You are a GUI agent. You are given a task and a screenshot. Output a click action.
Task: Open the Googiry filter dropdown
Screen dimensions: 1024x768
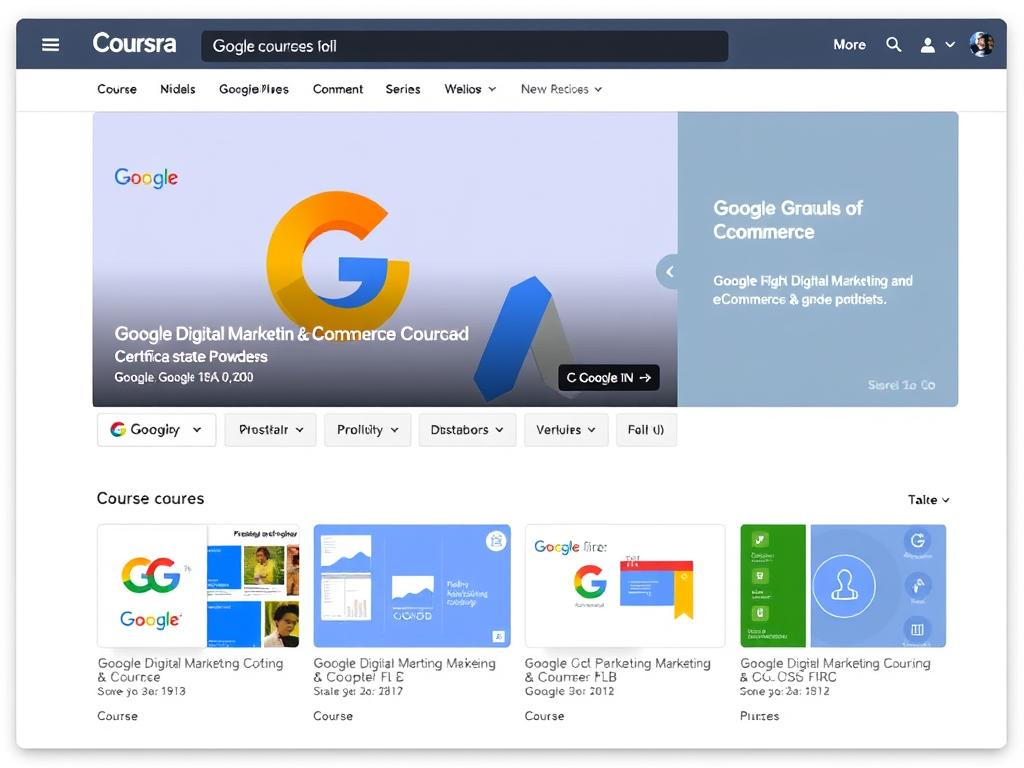coord(156,430)
